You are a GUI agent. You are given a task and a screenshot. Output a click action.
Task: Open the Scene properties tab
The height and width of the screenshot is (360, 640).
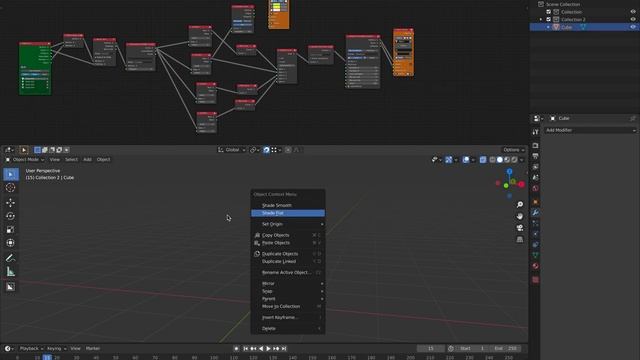point(536,178)
